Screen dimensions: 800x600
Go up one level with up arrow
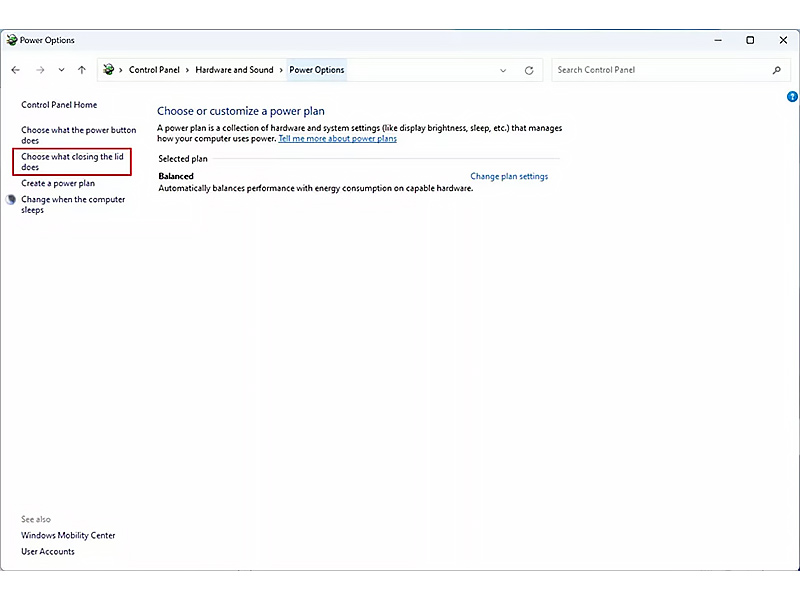[82, 70]
